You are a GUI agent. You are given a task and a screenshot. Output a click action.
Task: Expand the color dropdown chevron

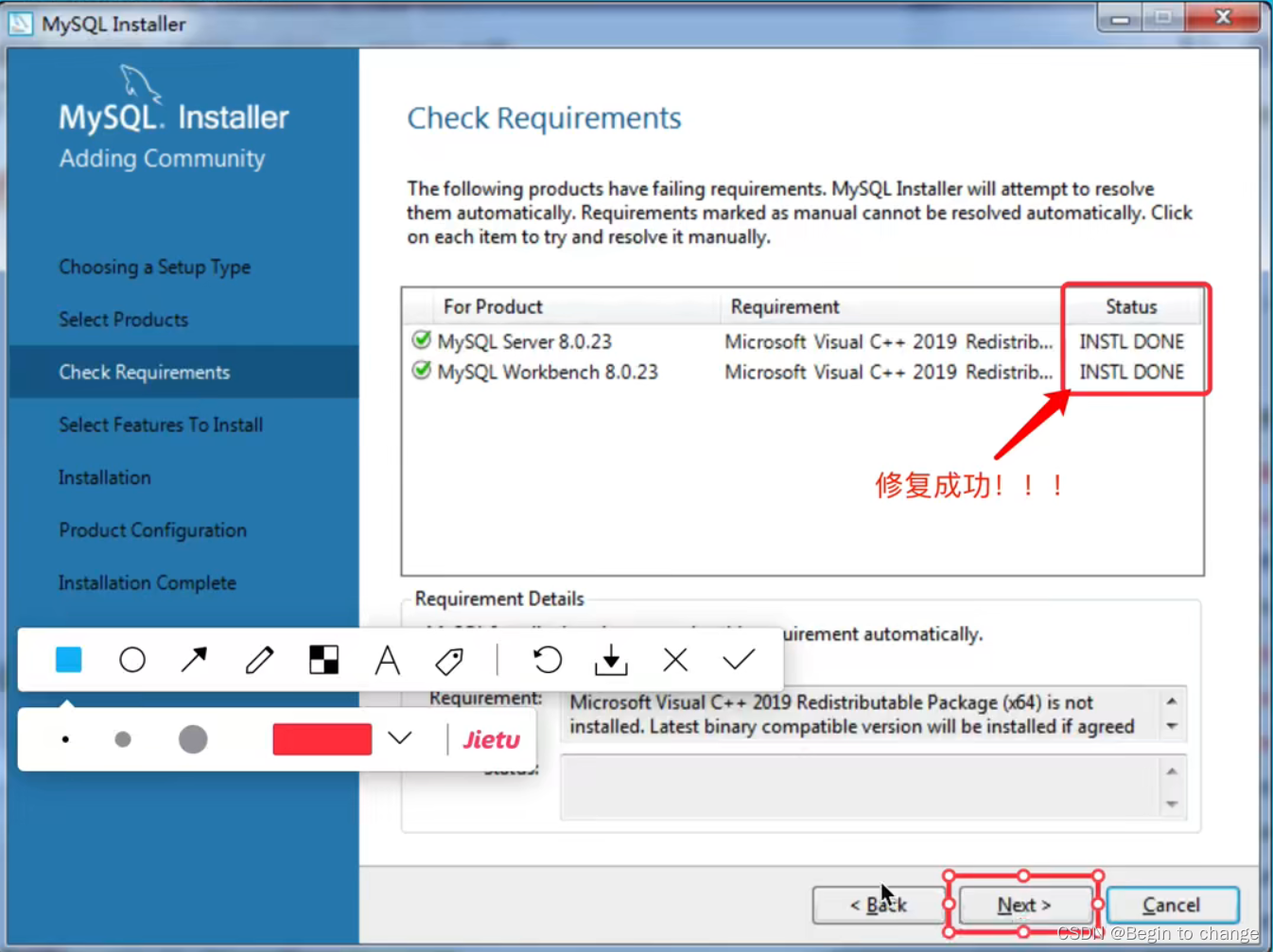coord(400,737)
